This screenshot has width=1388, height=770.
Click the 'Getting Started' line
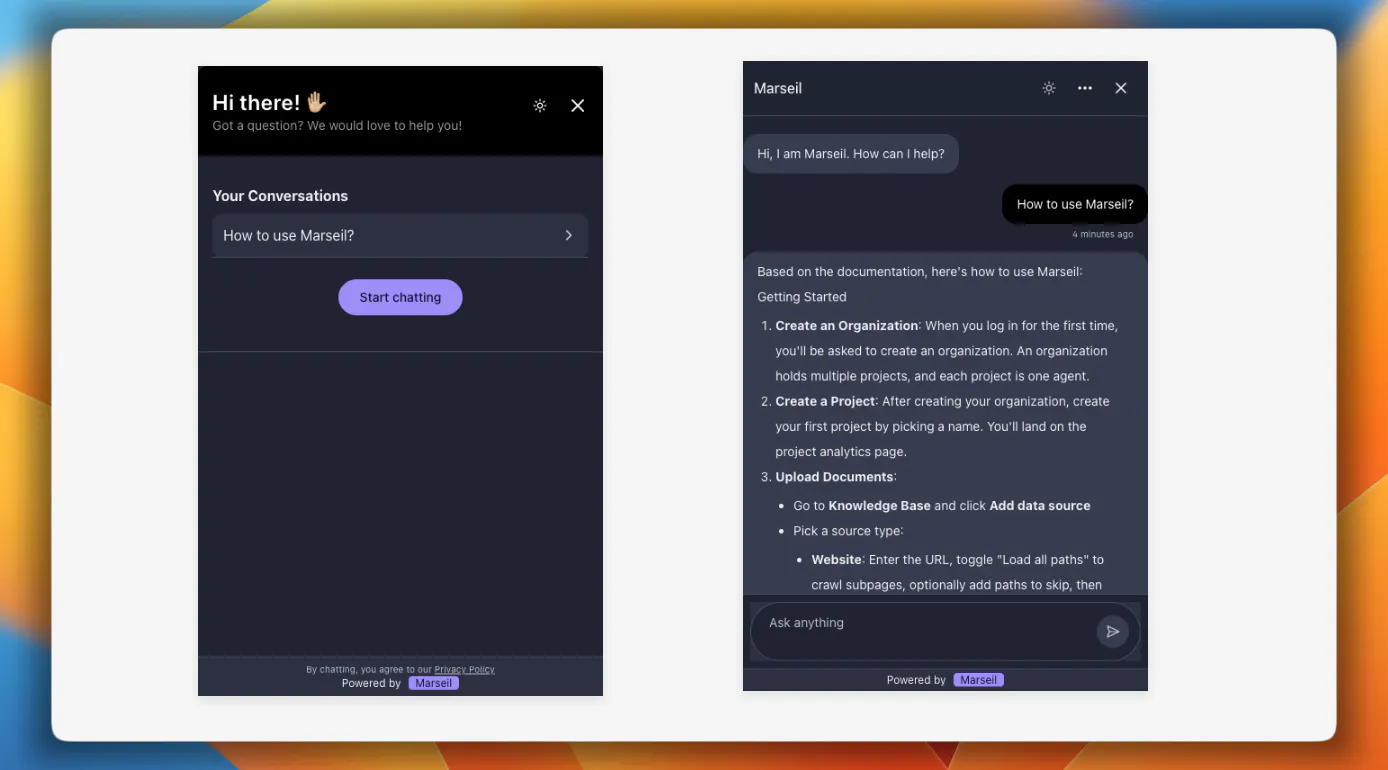pos(802,297)
